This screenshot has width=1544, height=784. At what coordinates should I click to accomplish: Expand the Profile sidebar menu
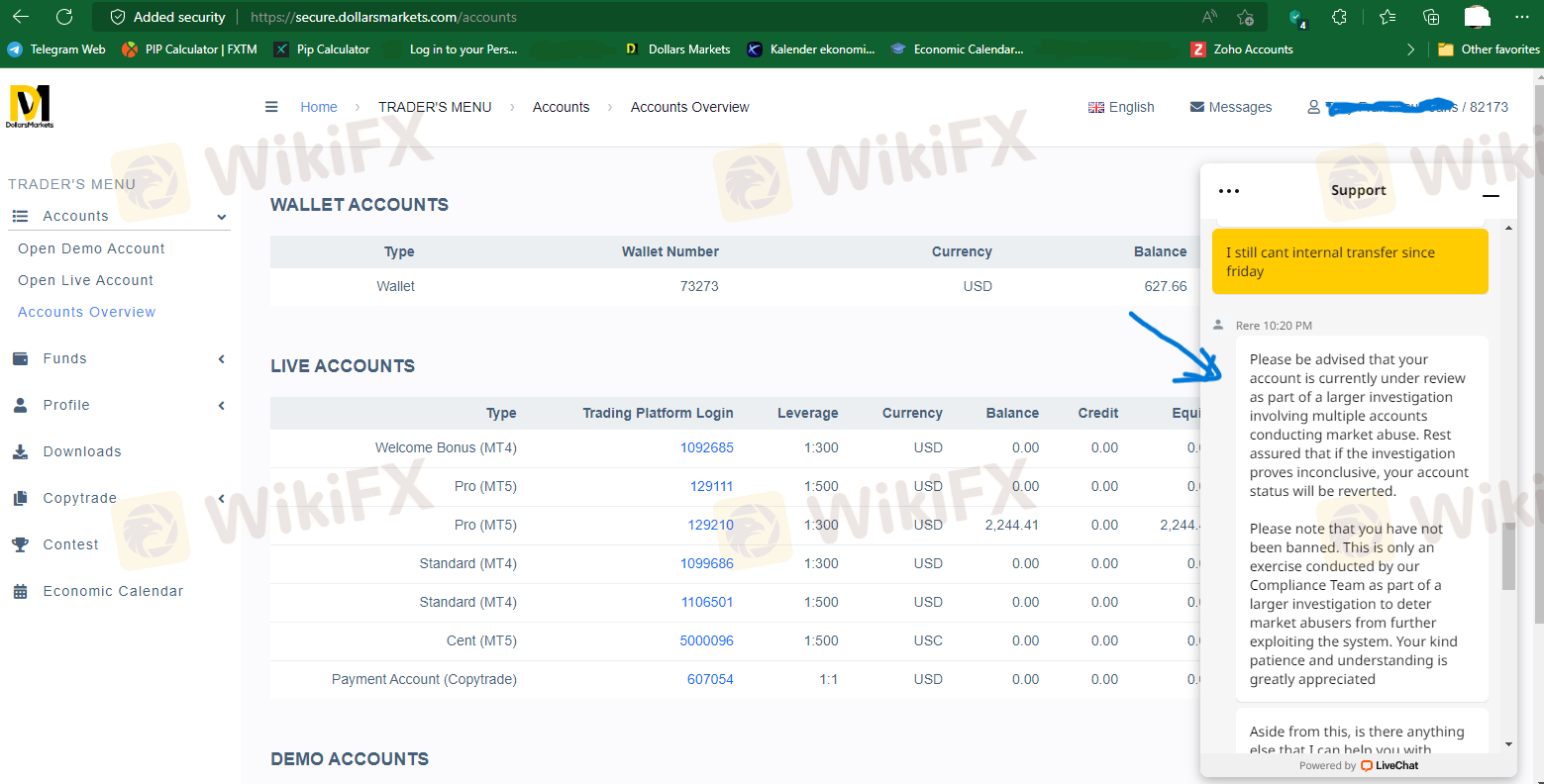tap(221, 406)
